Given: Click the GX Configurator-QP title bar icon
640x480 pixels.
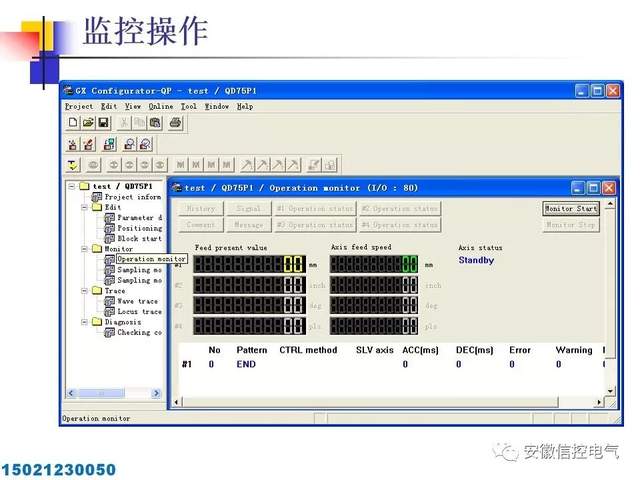Looking at the screenshot, I should 68,91.
